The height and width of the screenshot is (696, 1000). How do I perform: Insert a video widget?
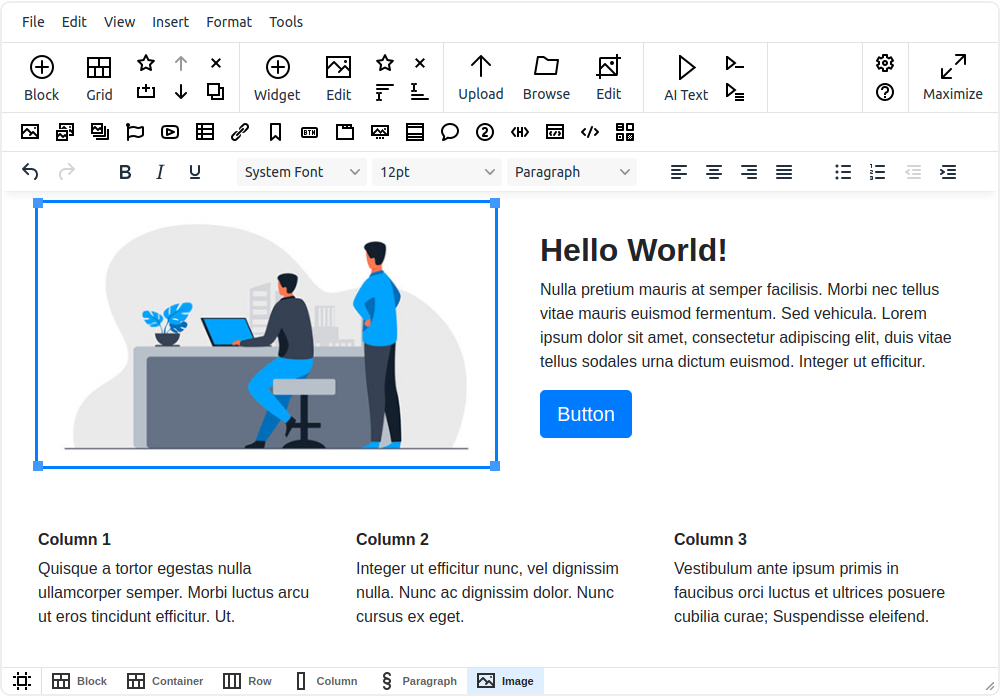click(170, 132)
